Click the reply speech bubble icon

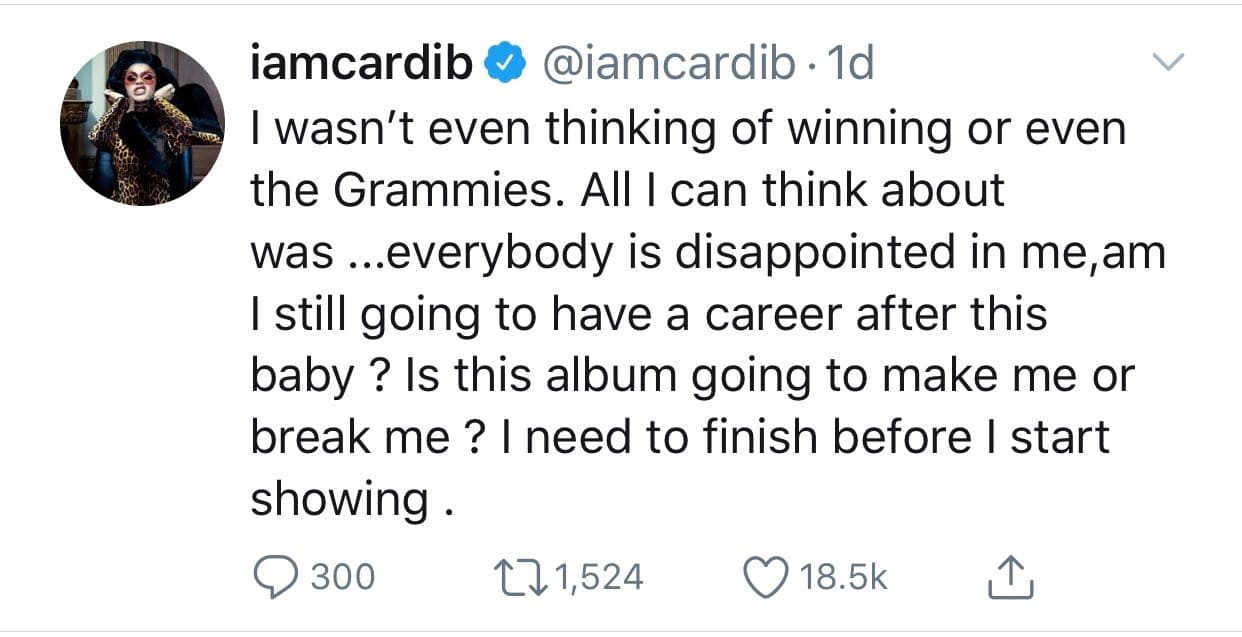[x=276, y=575]
